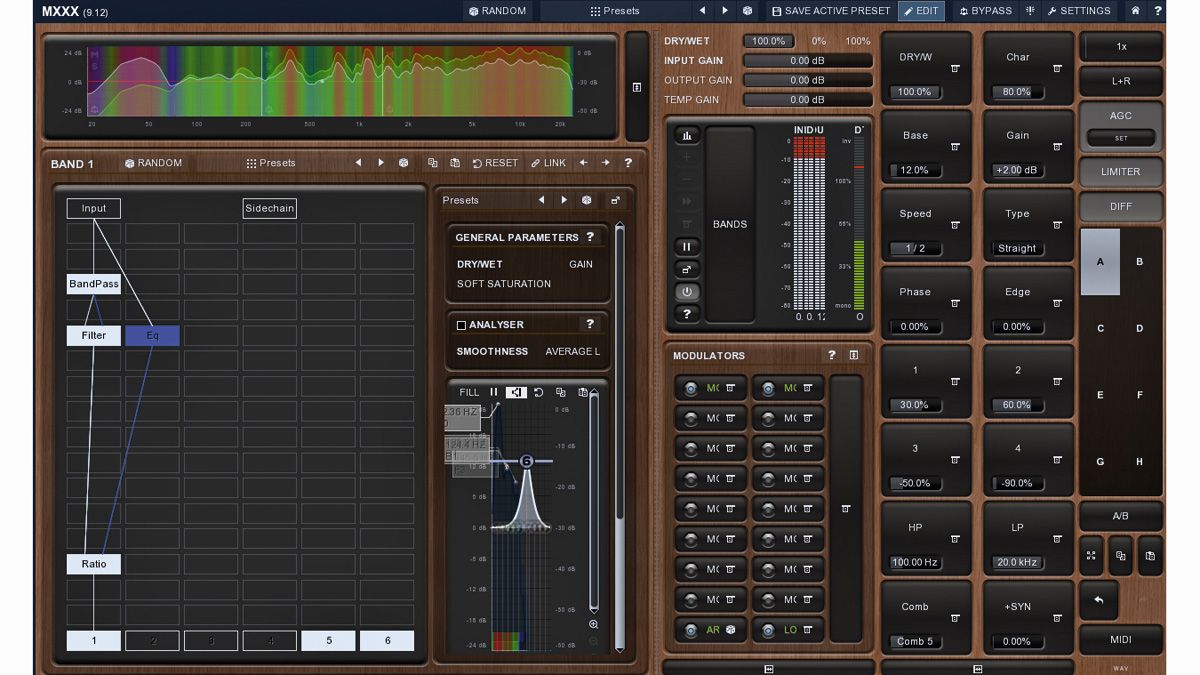Select preset slot B
1200x675 pixels.
click(x=1140, y=262)
